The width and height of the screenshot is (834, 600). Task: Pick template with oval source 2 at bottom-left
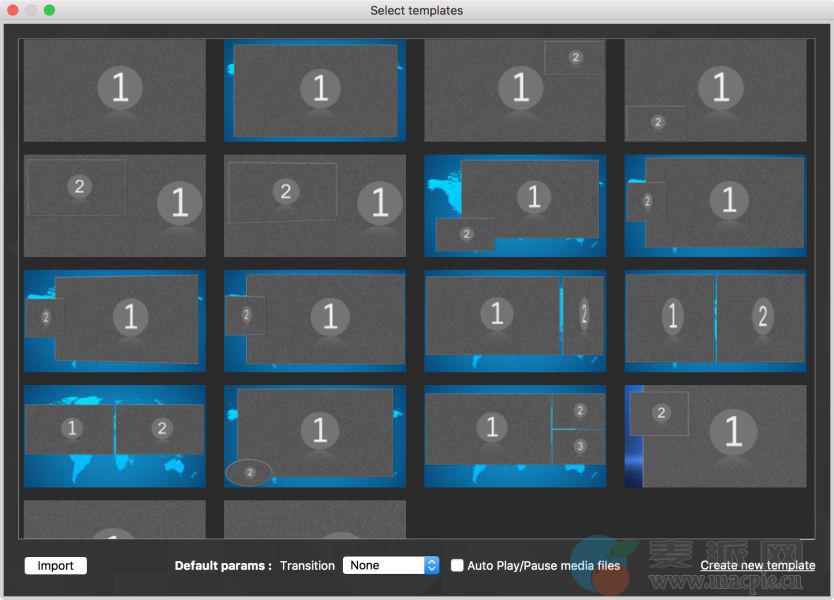315,436
